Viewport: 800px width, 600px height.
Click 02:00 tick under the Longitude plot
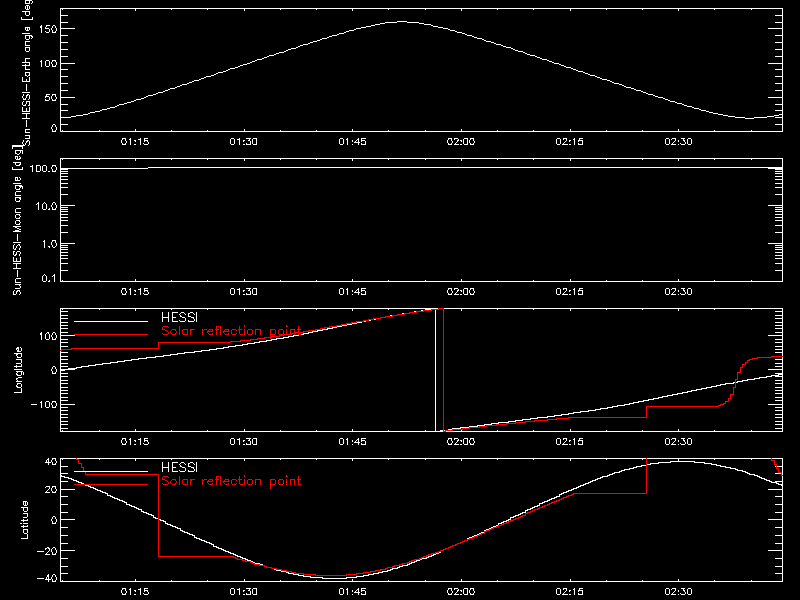pyautogui.click(x=461, y=442)
